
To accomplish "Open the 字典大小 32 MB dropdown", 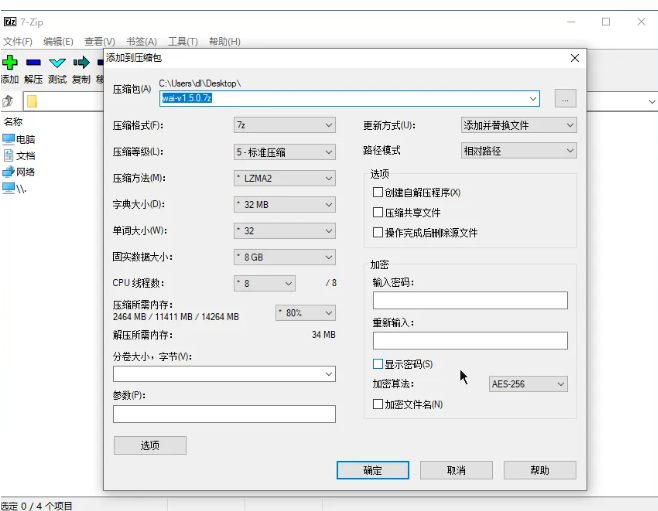I will (x=285, y=204).
